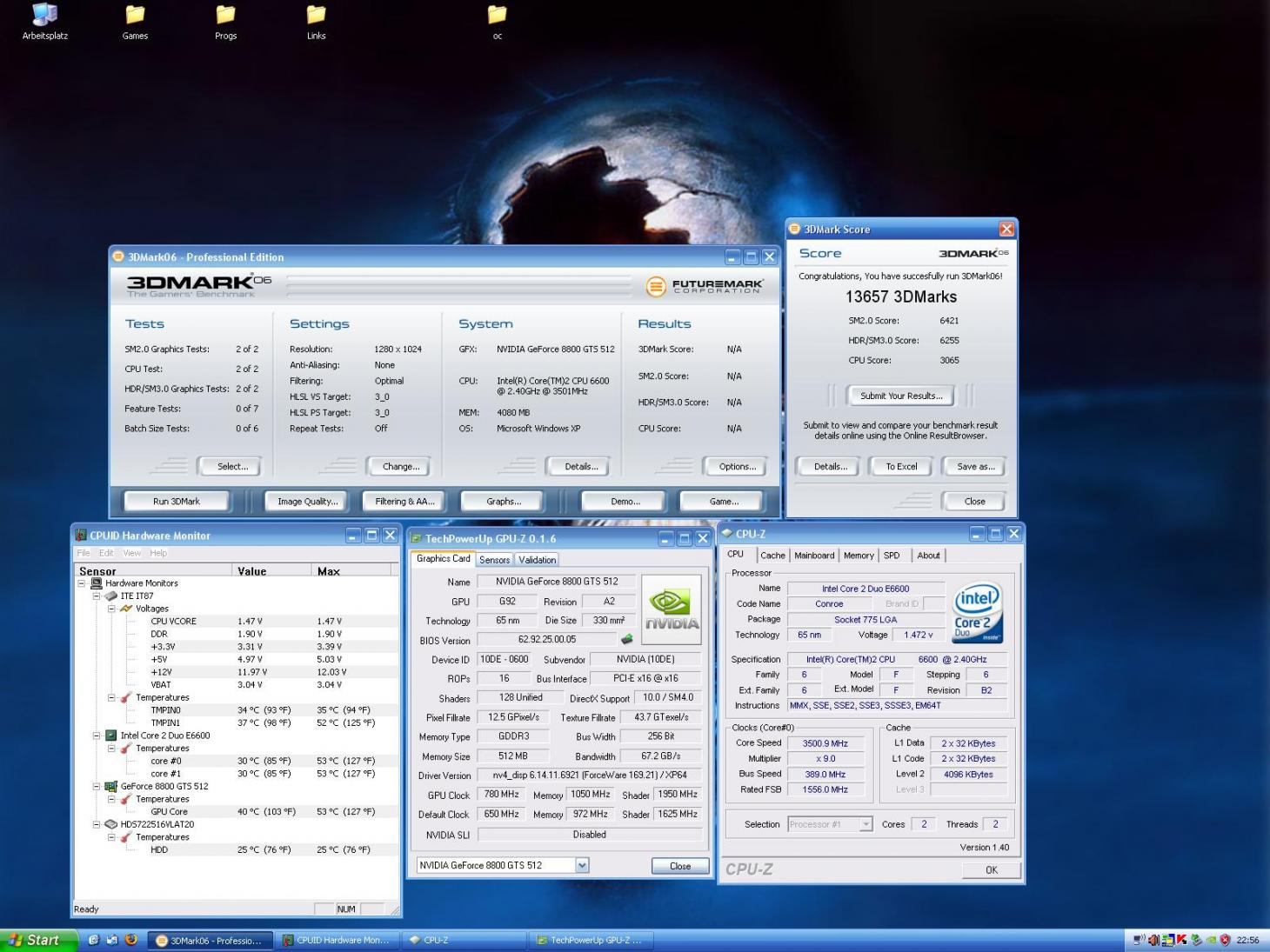1270x952 pixels.
Task: Open Image Quality settings in 3DMark06
Action: tap(307, 502)
